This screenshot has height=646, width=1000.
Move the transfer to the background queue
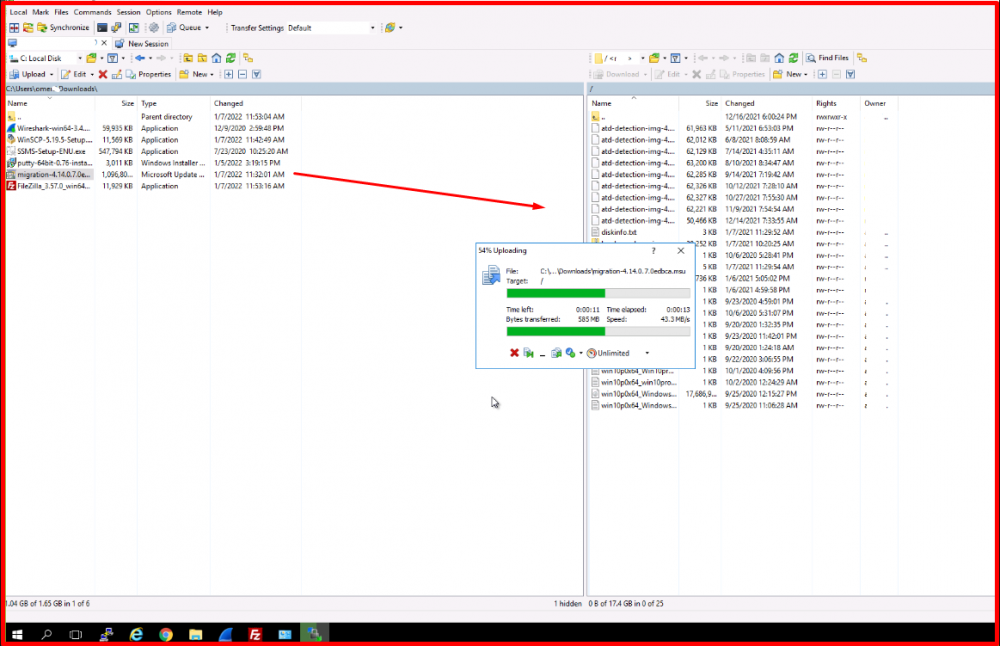pos(556,353)
